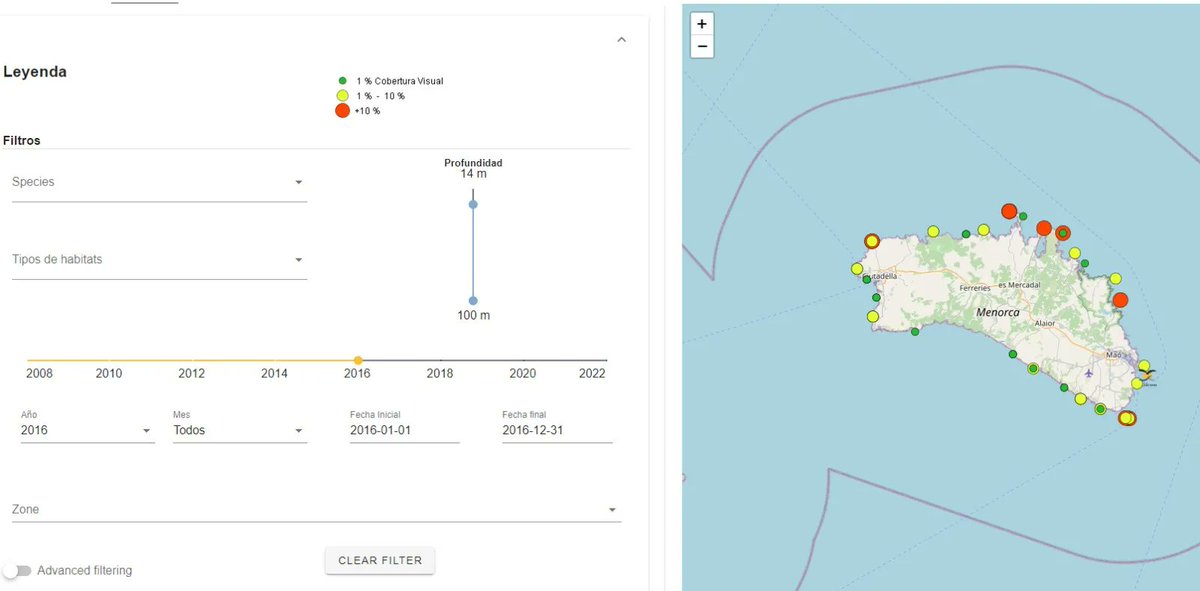Viewport: 1200px width, 591px height.
Task: Click the Fecha Inicial date field
Action: (404, 431)
